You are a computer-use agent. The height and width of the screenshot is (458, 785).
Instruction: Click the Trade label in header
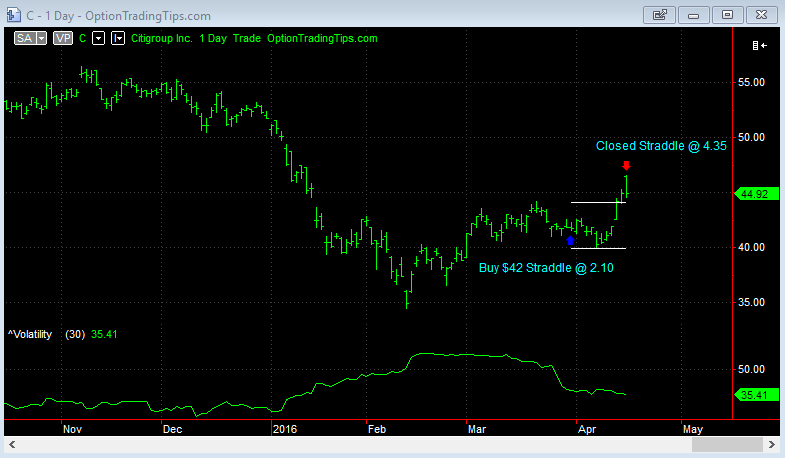[x=247, y=39]
